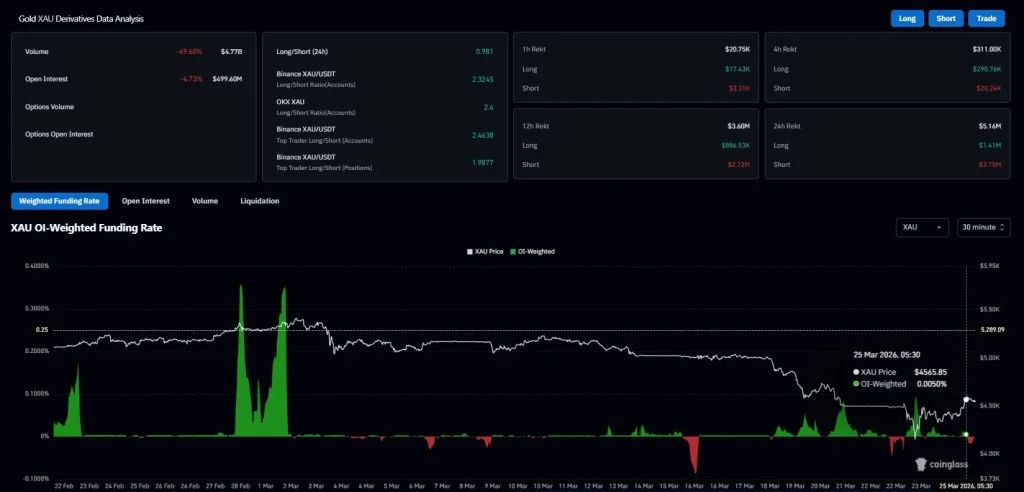Image resolution: width=1024 pixels, height=492 pixels.
Task: Click the 12h Rekt total $3.60M
Action: click(x=739, y=126)
